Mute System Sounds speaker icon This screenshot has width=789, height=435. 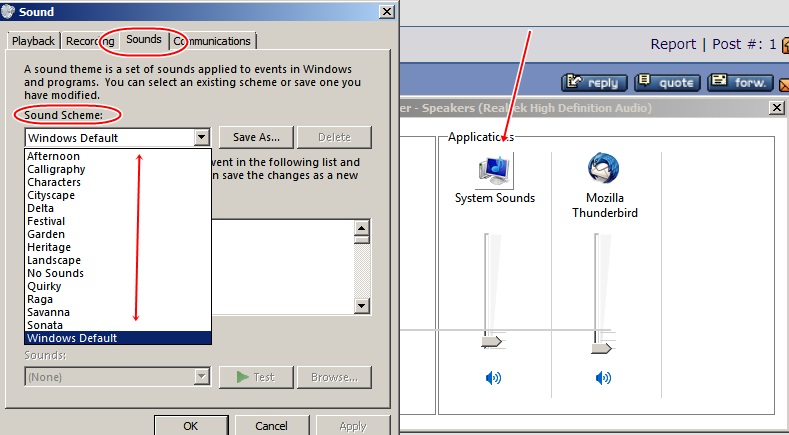[493, 378]
